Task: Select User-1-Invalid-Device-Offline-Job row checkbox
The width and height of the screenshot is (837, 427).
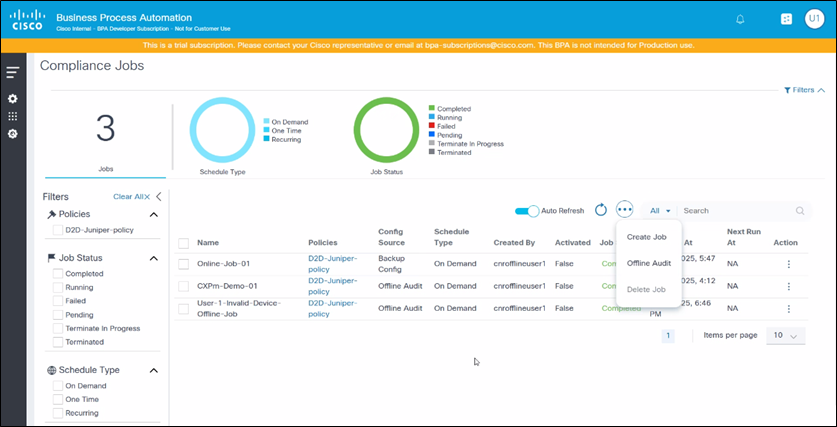Action: click(184, 309)
